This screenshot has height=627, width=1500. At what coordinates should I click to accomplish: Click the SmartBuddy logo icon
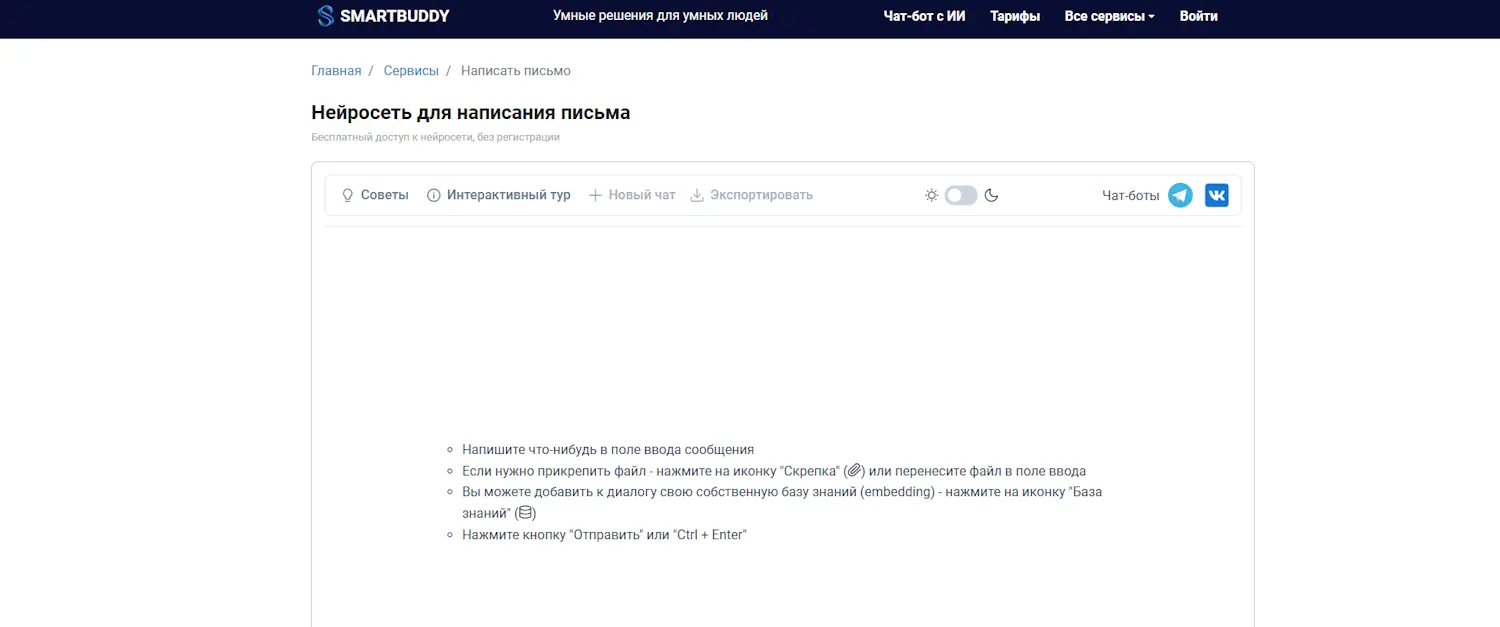[x=325, y=16]
